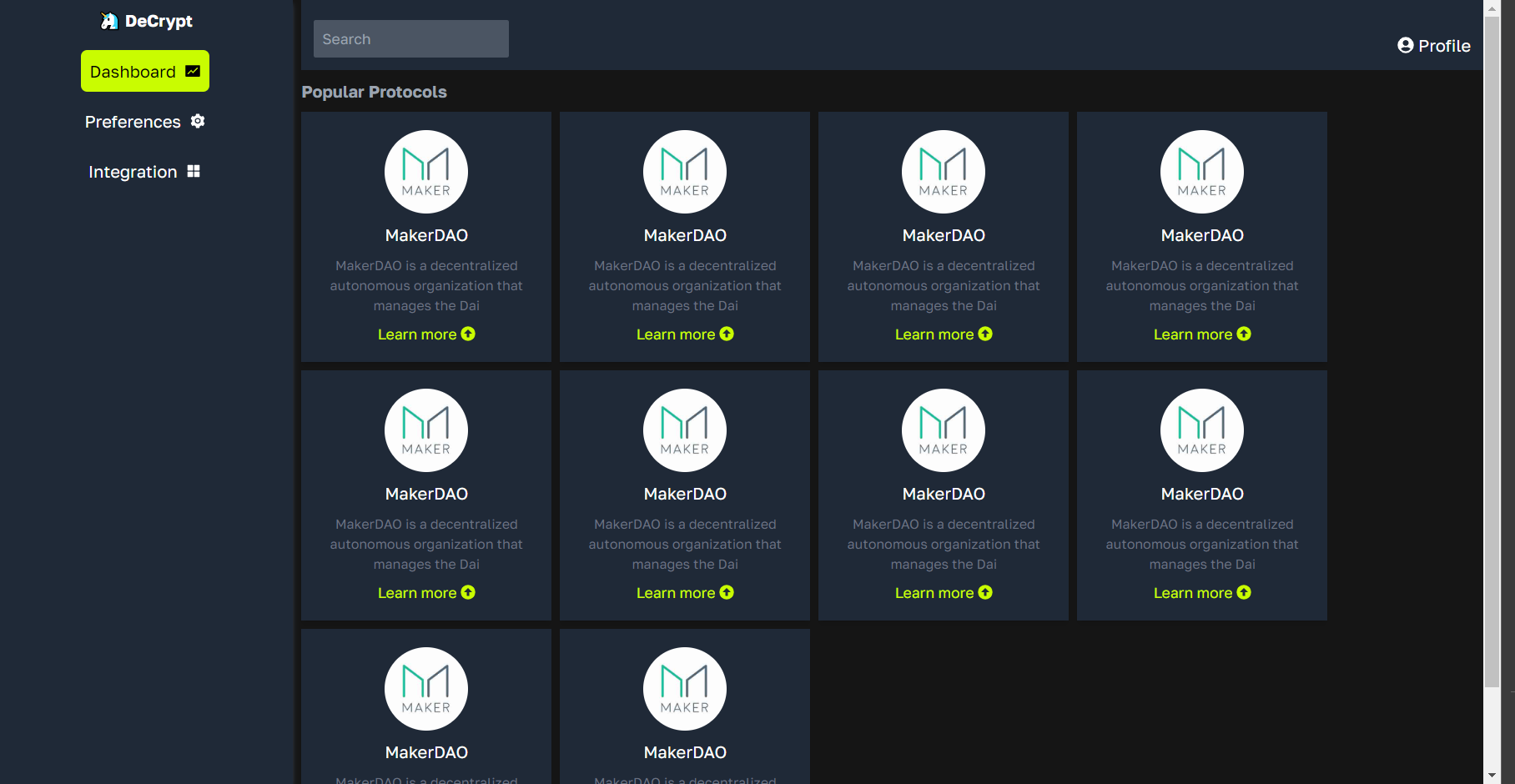Click Learn more on the second top-row card
The image size is (1515, 784).
click(684, 334)
